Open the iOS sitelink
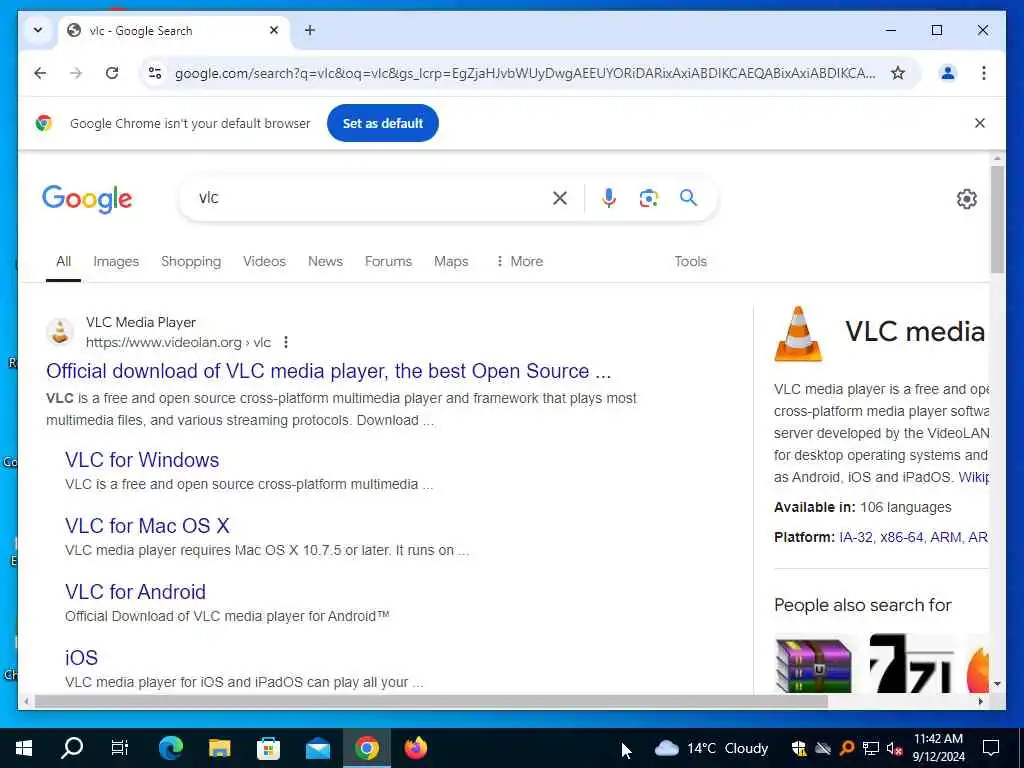1024x768 pixels. [81, 658]
